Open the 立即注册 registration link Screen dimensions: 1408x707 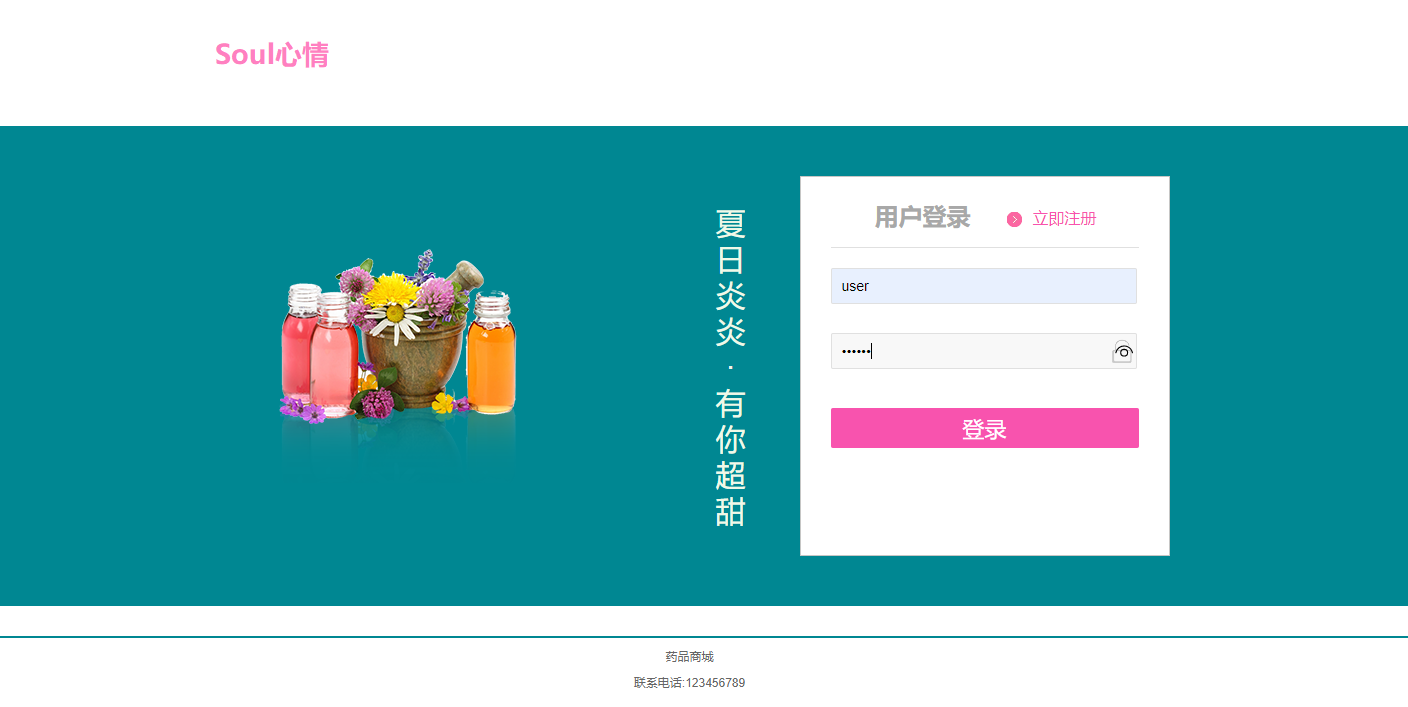tap(1063, 218)
